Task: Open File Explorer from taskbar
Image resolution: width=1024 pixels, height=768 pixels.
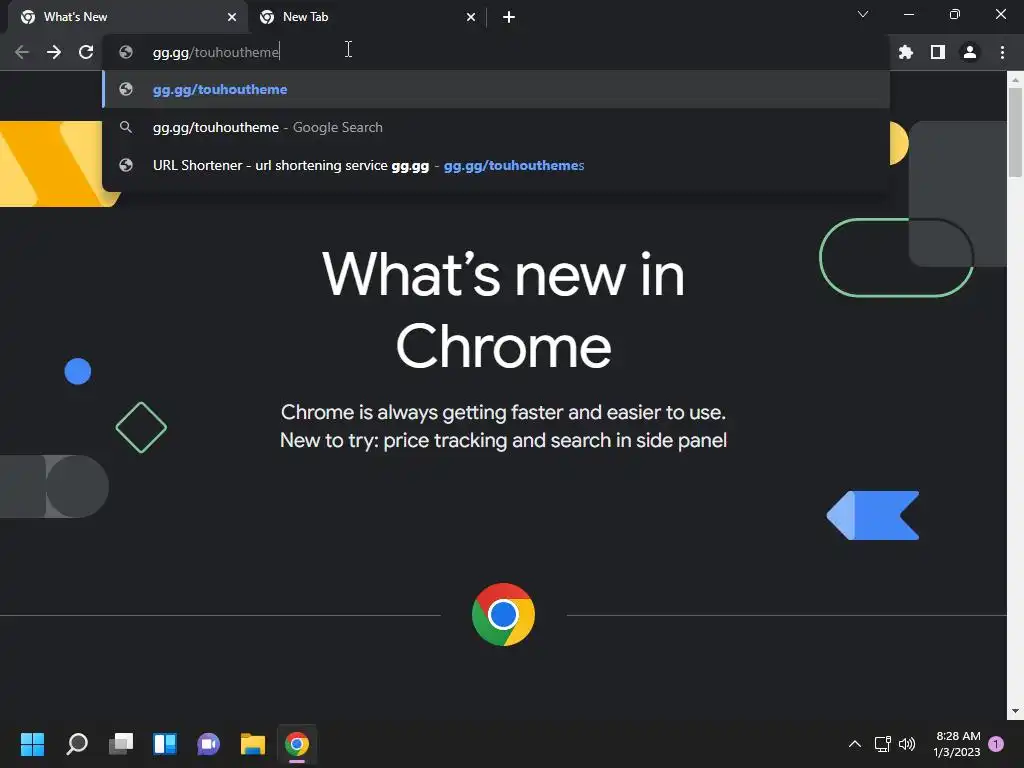Action: (253, 744)
